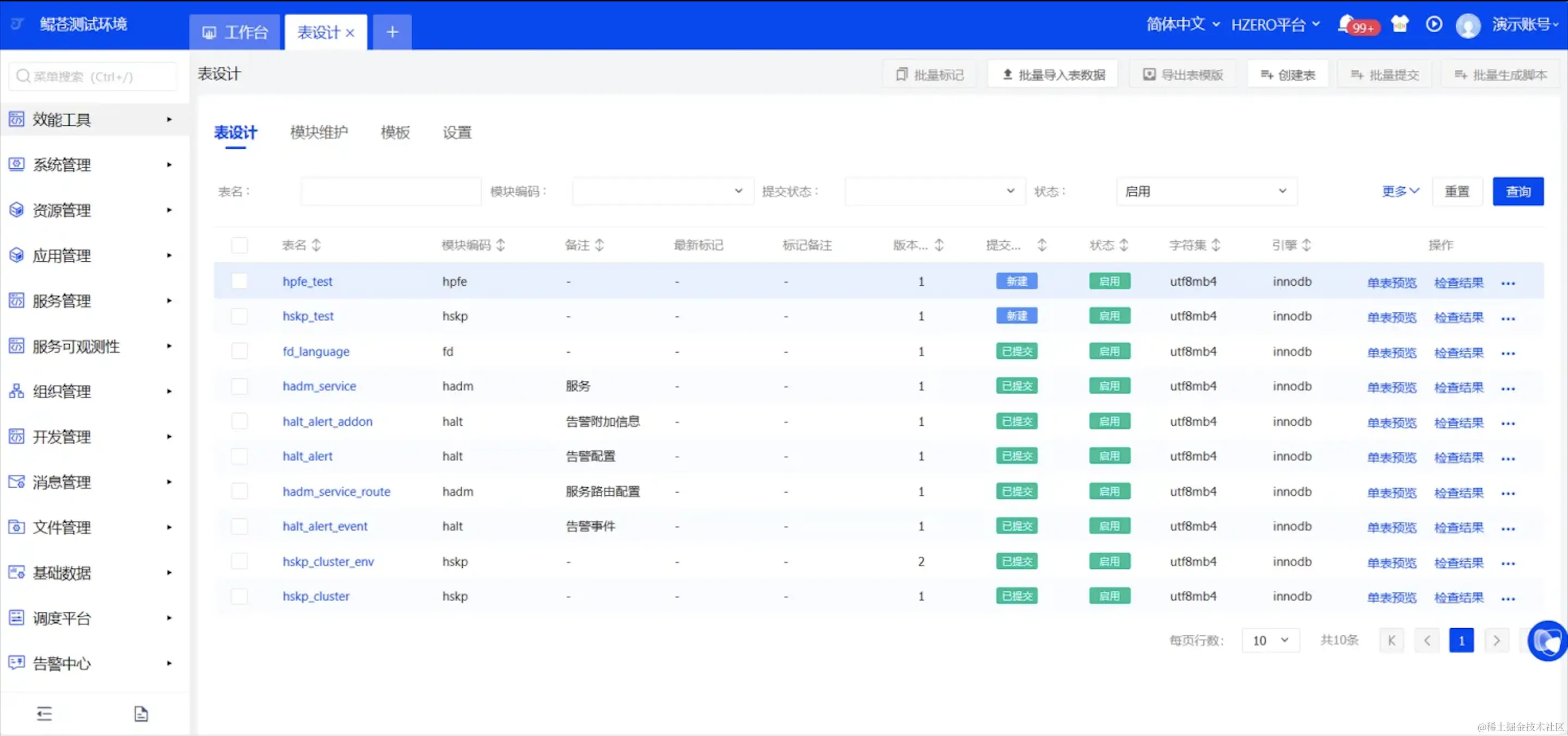Screen dimensions: 1568x736
Task: Click the document icon at sidebar bottom
Action: (140, 713)
